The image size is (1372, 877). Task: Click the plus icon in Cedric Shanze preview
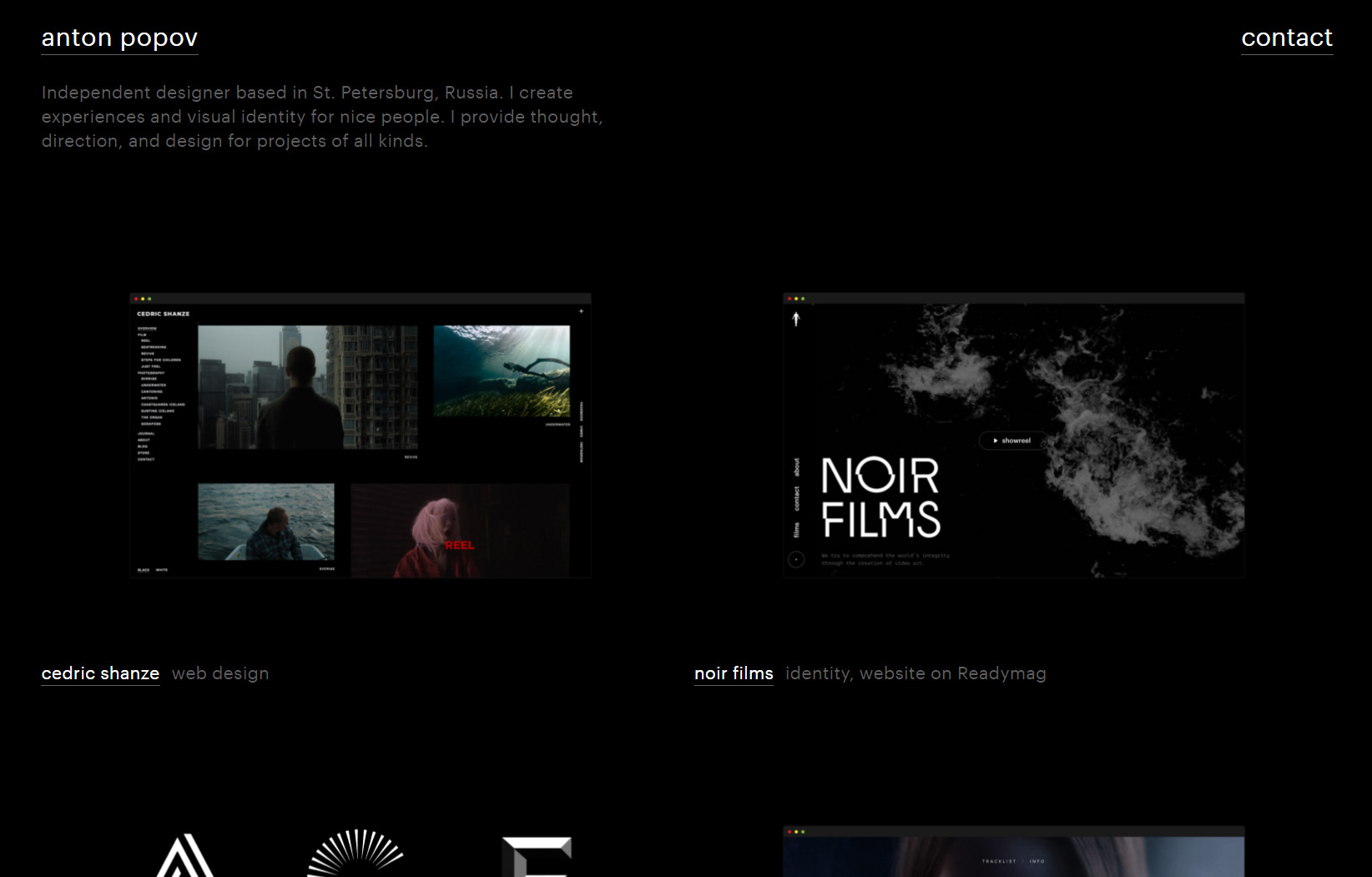(x=582, y=311)
